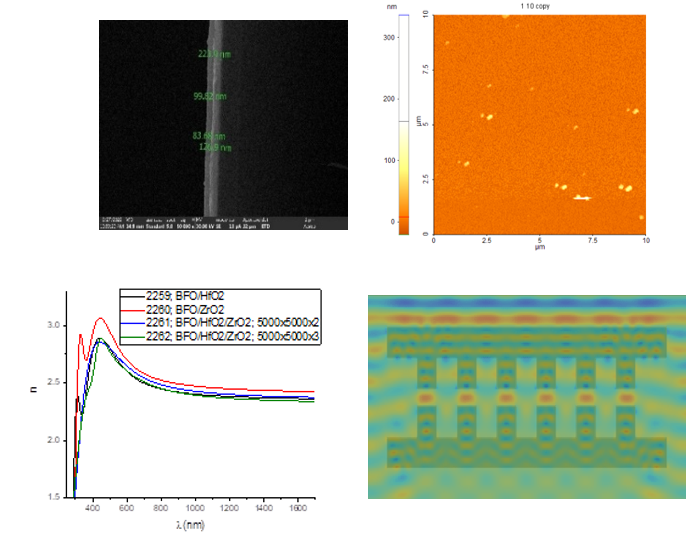
Task: Select the "nm" unit label above the color scale
Action: pyautogui.click(x=393, y=6)
